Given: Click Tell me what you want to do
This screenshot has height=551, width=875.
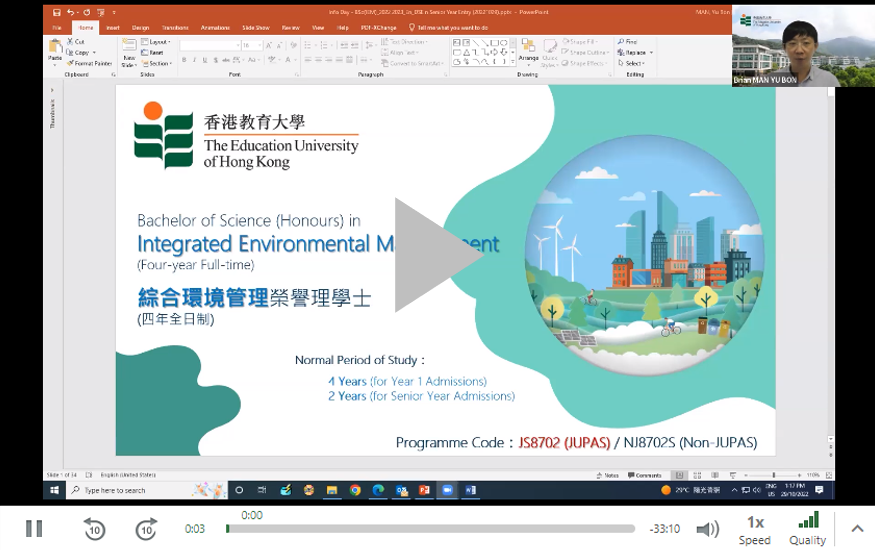Looking at the screenshot, I should point(449,27).
